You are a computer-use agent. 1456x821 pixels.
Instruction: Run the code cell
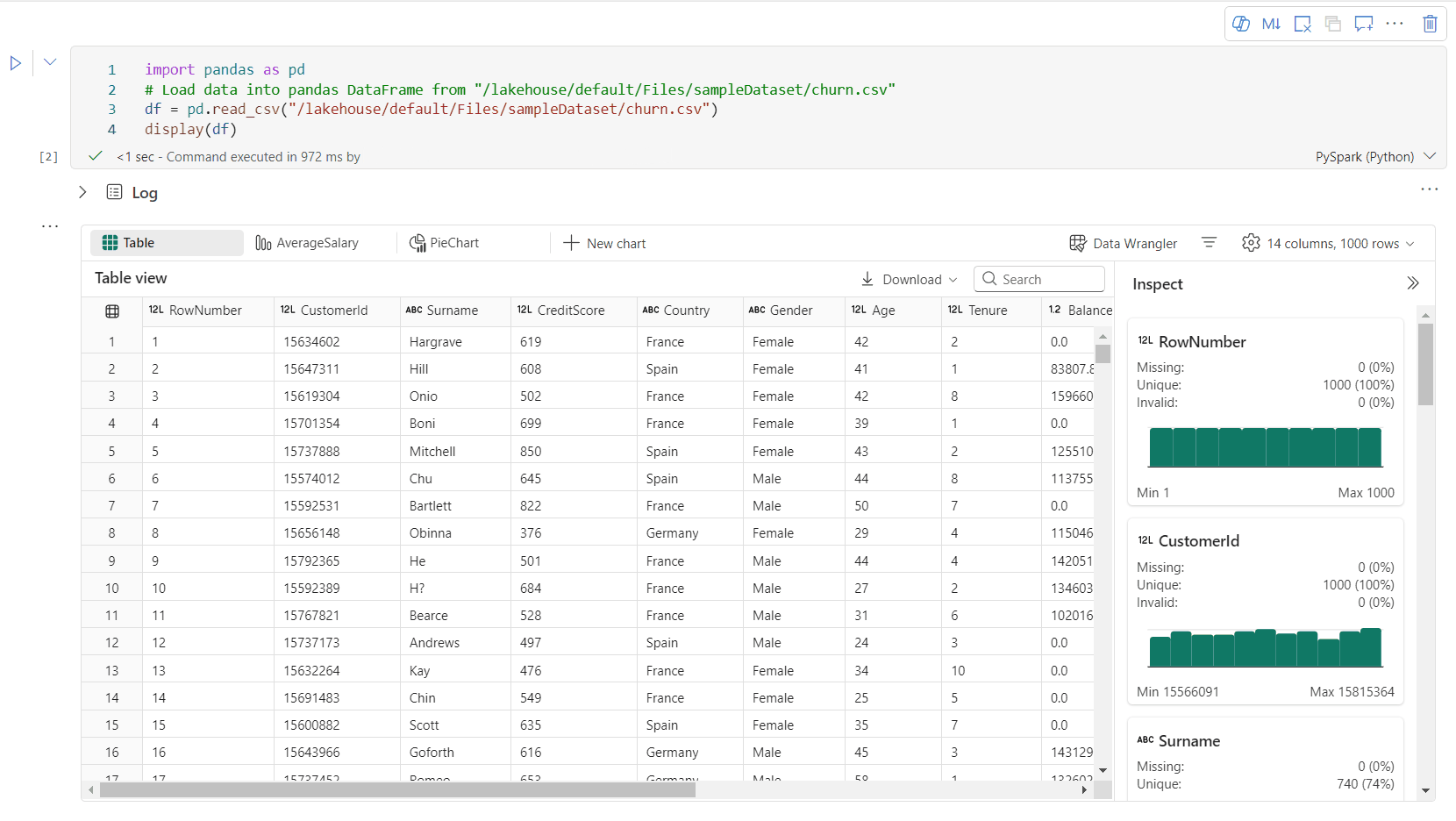click(15, 62)
